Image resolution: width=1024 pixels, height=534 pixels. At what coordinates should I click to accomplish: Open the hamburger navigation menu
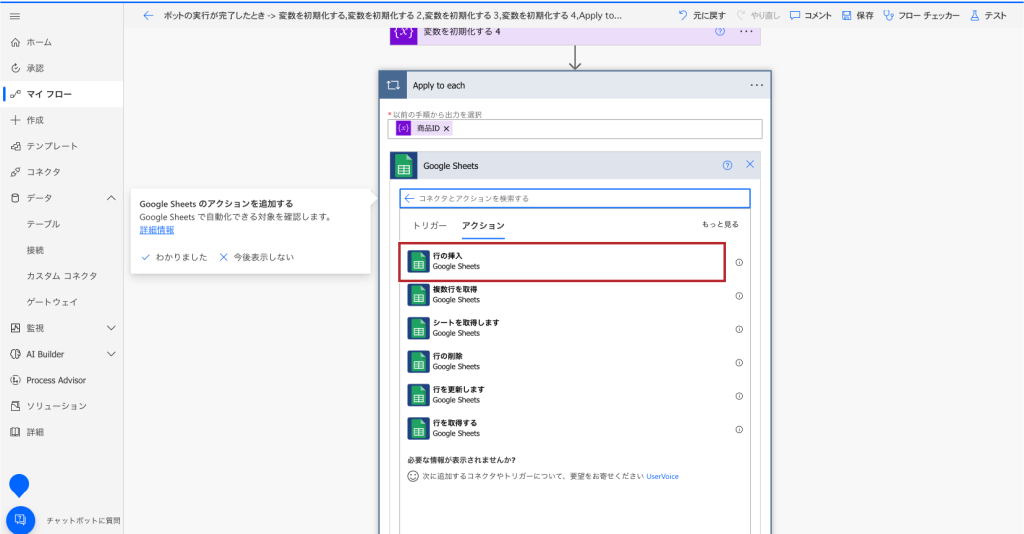pyautogui.click(x=15, y=16)
